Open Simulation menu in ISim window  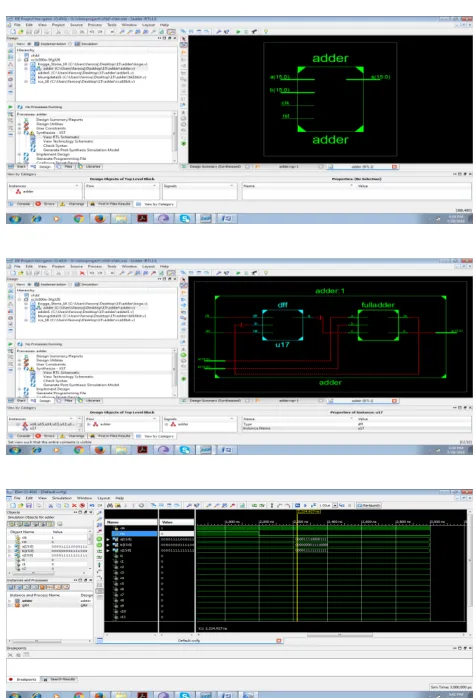[62, 498]
